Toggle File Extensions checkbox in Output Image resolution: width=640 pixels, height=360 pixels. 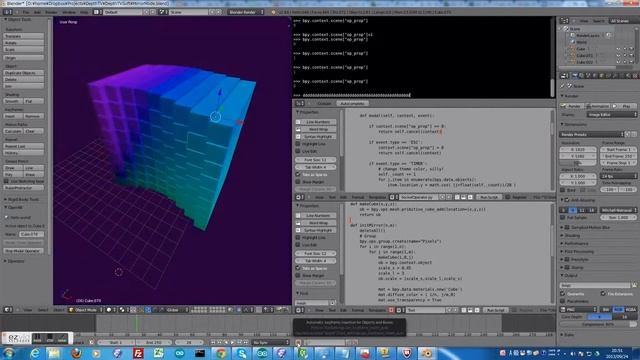coord(603,294)
